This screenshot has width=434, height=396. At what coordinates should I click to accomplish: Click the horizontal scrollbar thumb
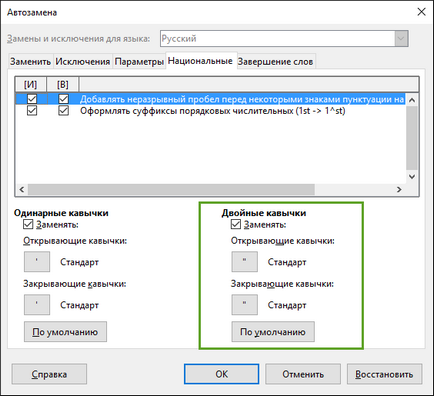(x=171, y=189)
